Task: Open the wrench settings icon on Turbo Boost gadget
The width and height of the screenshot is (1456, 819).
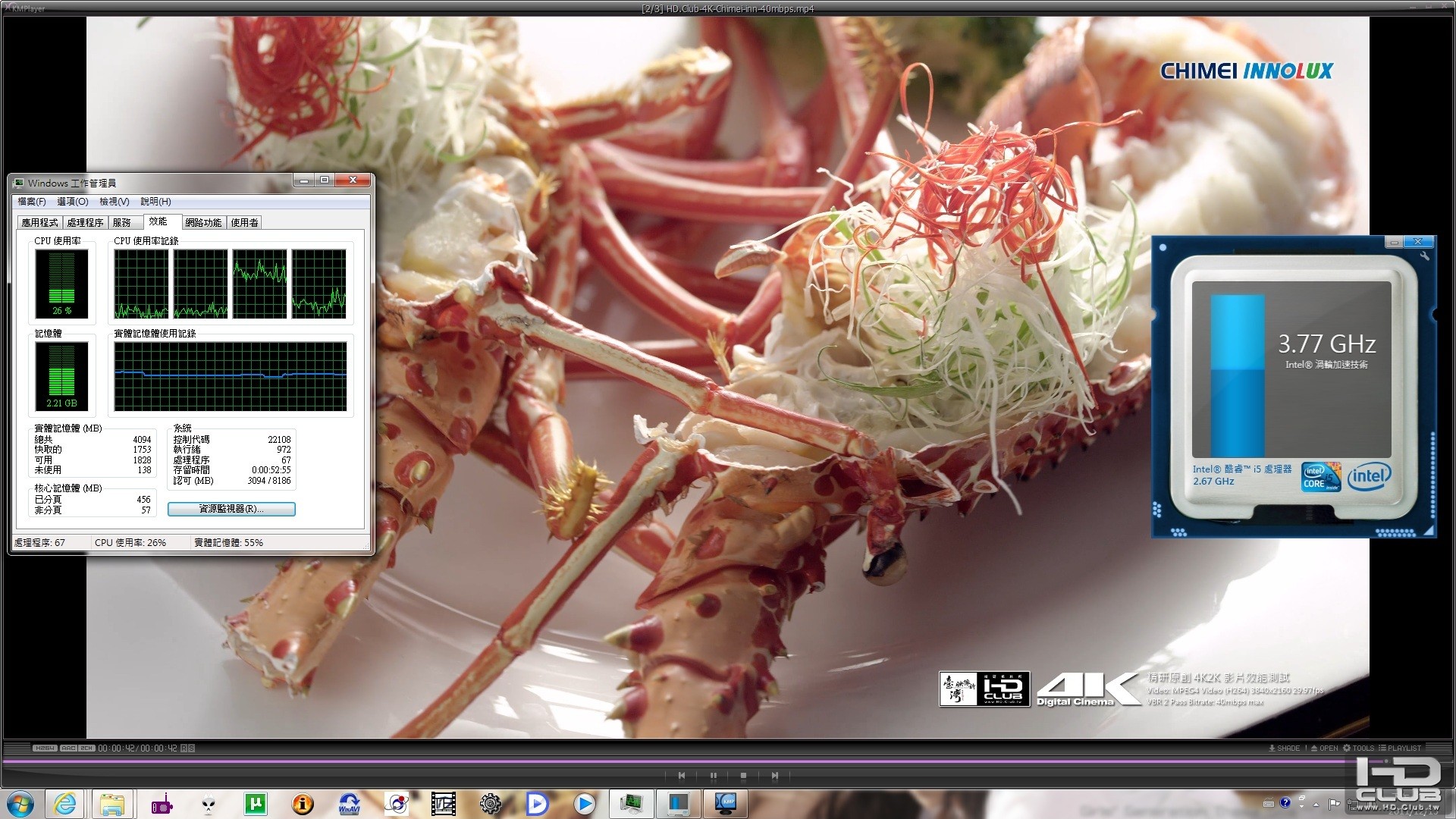Action: point(1425,256)
